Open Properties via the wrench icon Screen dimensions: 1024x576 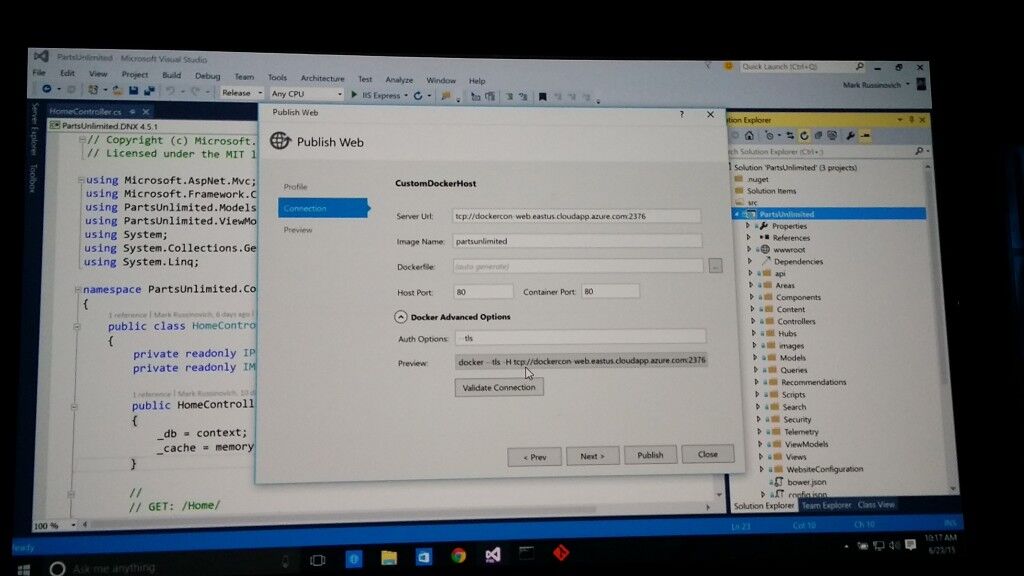[x=850, y=136]
